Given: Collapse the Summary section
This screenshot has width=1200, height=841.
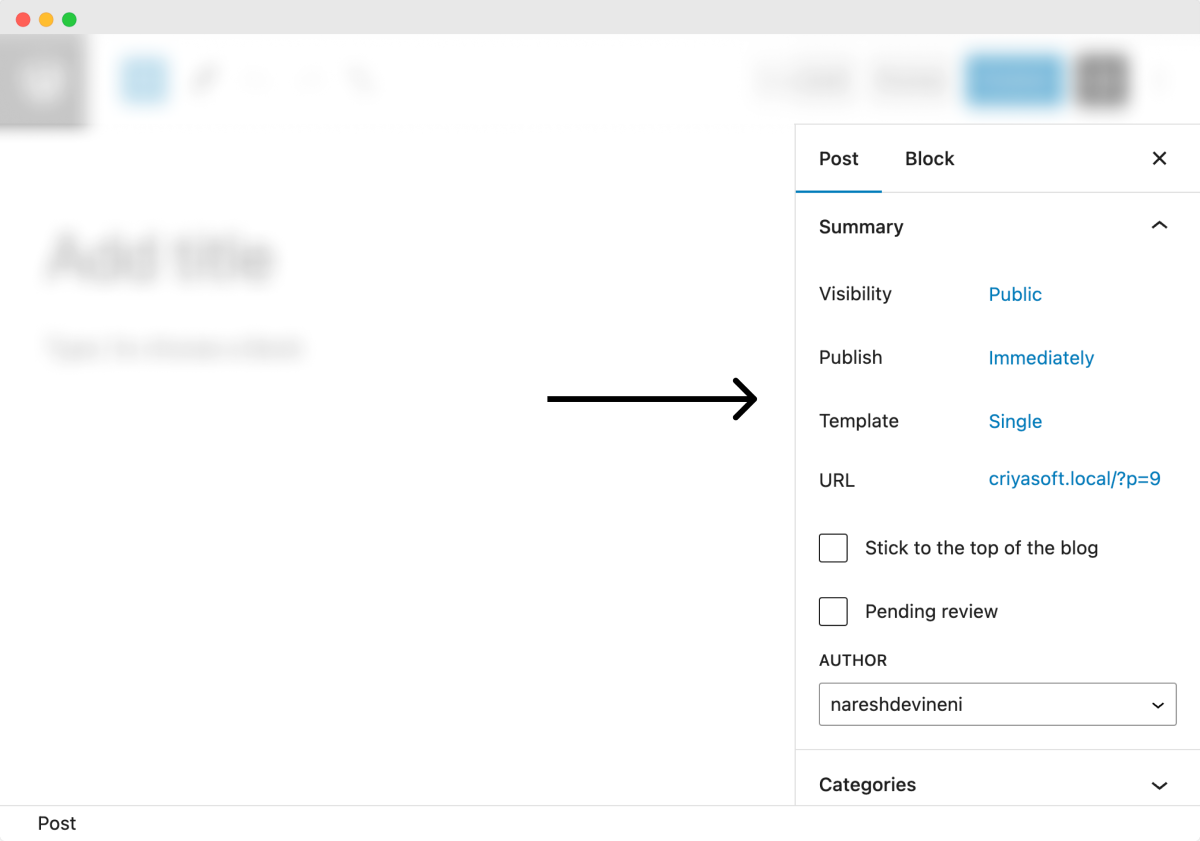Looking at the screenshot, I should tap(1159, 226).
